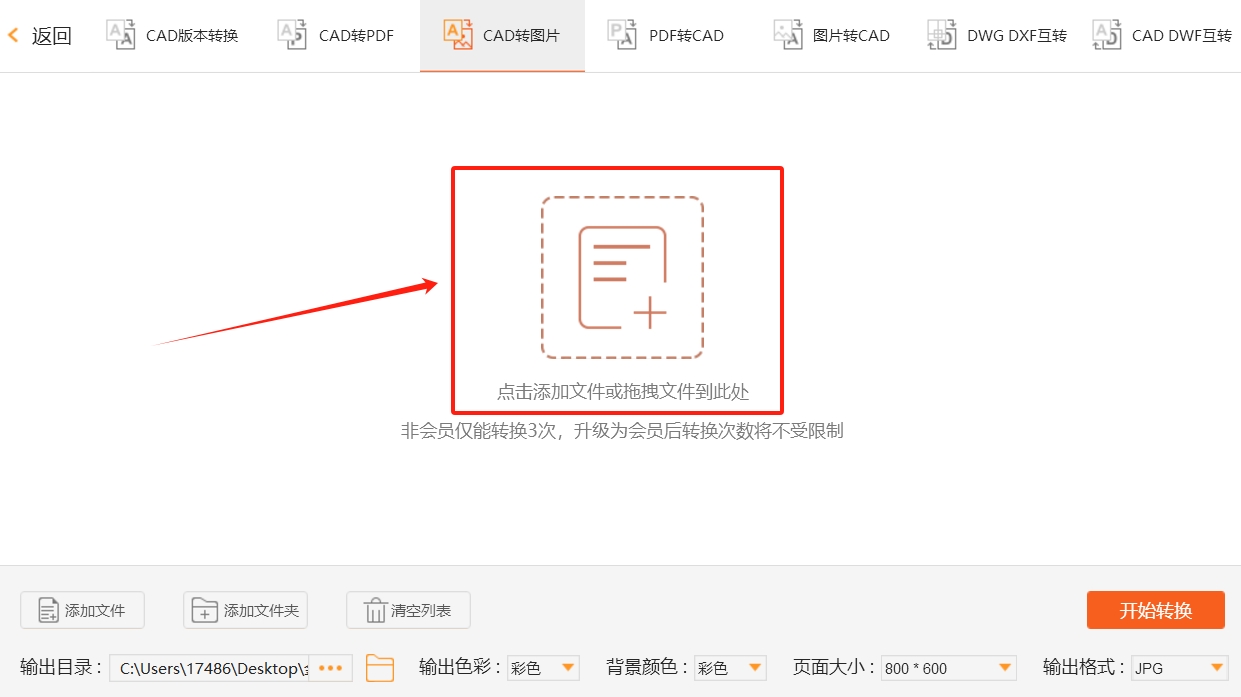Click the CAD转图片 tab icon
Screen dimensions: 1241x697
[x=458, y=35]
